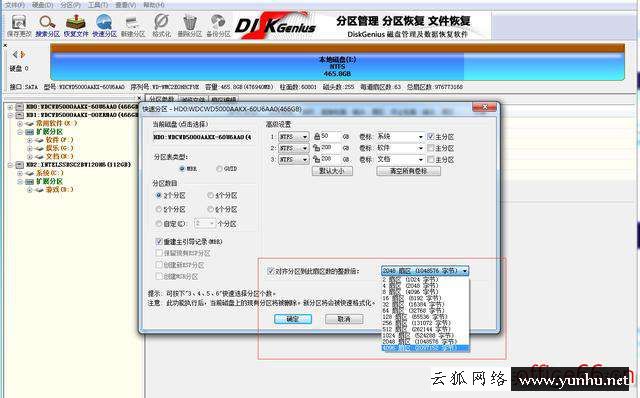640x398 pixels.
Task: Click the 默认大小 button
Action: (332, 171)
